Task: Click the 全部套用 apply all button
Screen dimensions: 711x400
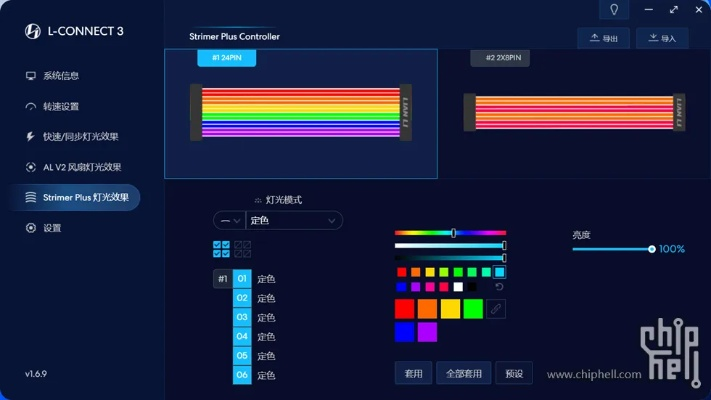Action: (463, 373)
